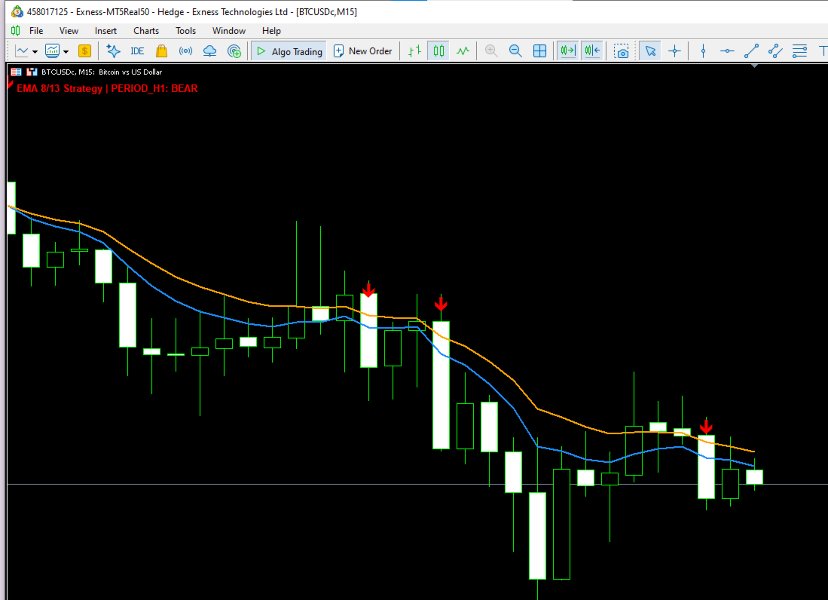Click the target with green plus icon
Viewport: 828px width, 600px height.
[x=234, y=51]
